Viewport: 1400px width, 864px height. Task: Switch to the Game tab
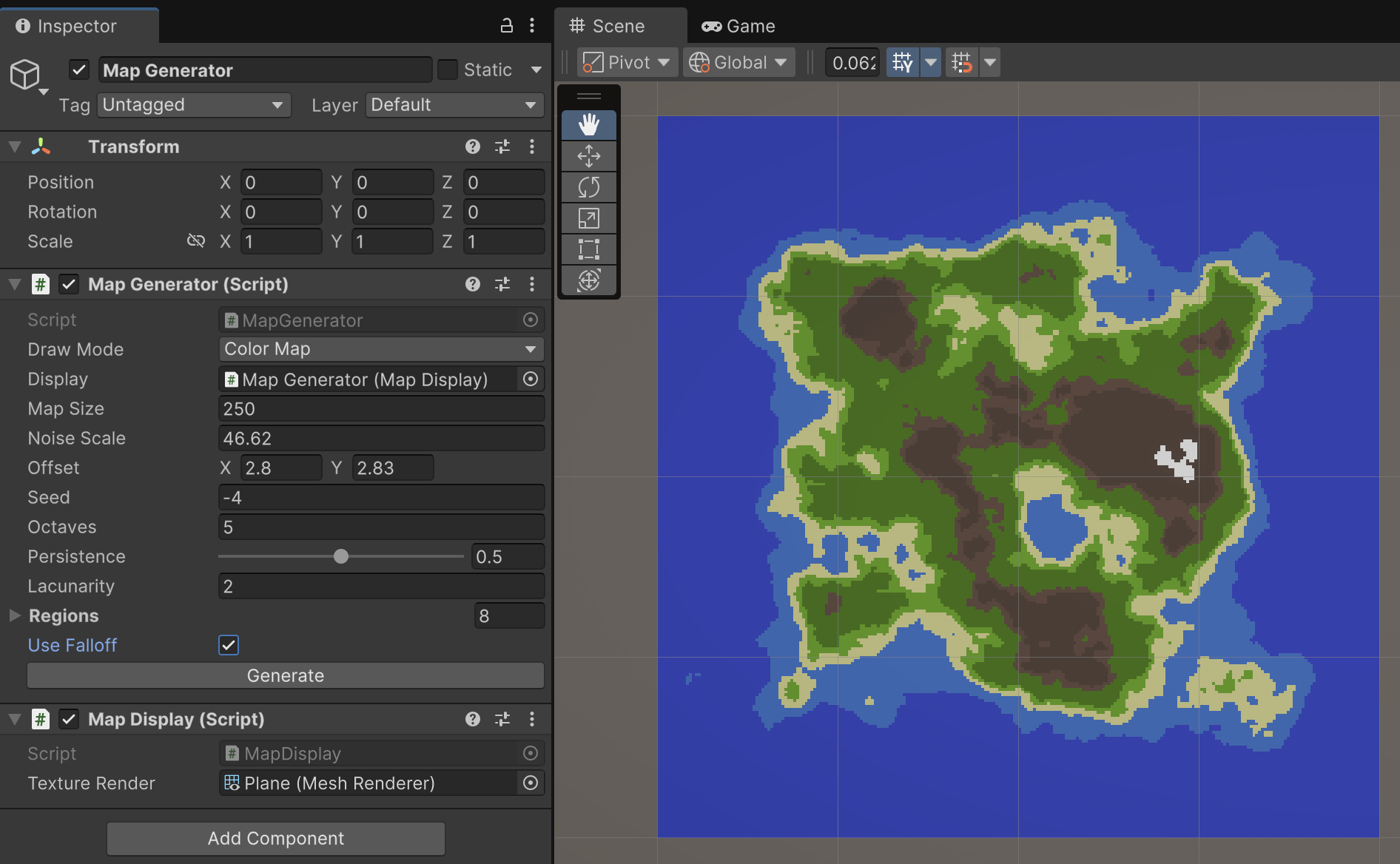click(x=738, y=26)
